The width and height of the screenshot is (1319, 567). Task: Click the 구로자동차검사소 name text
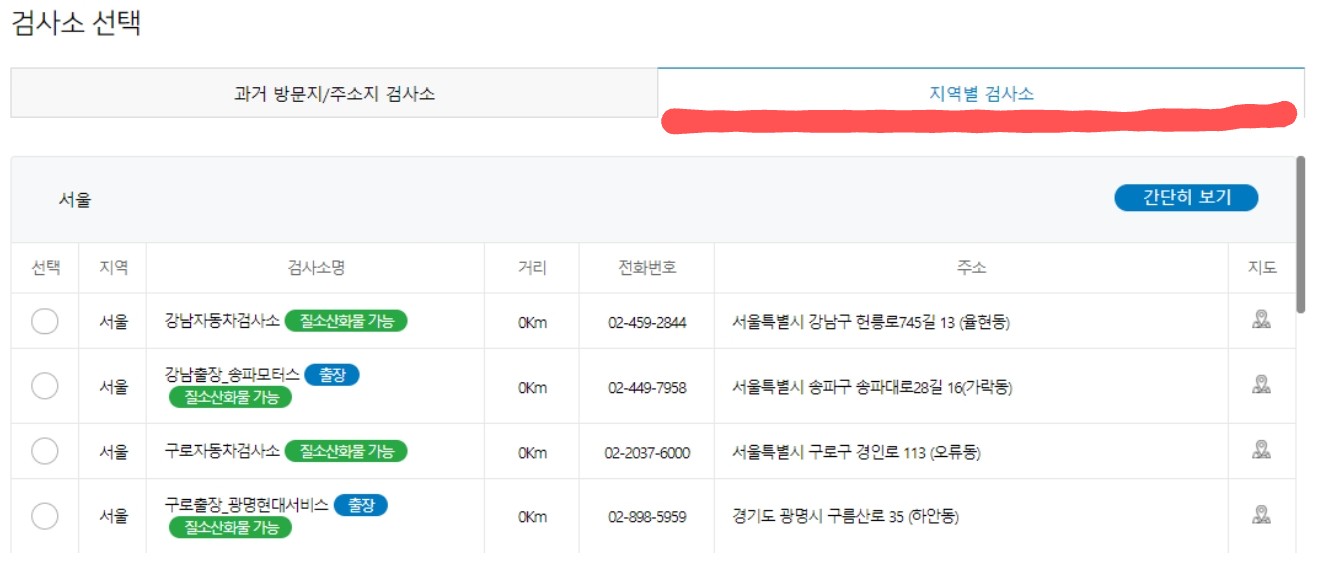pos(222,451)
